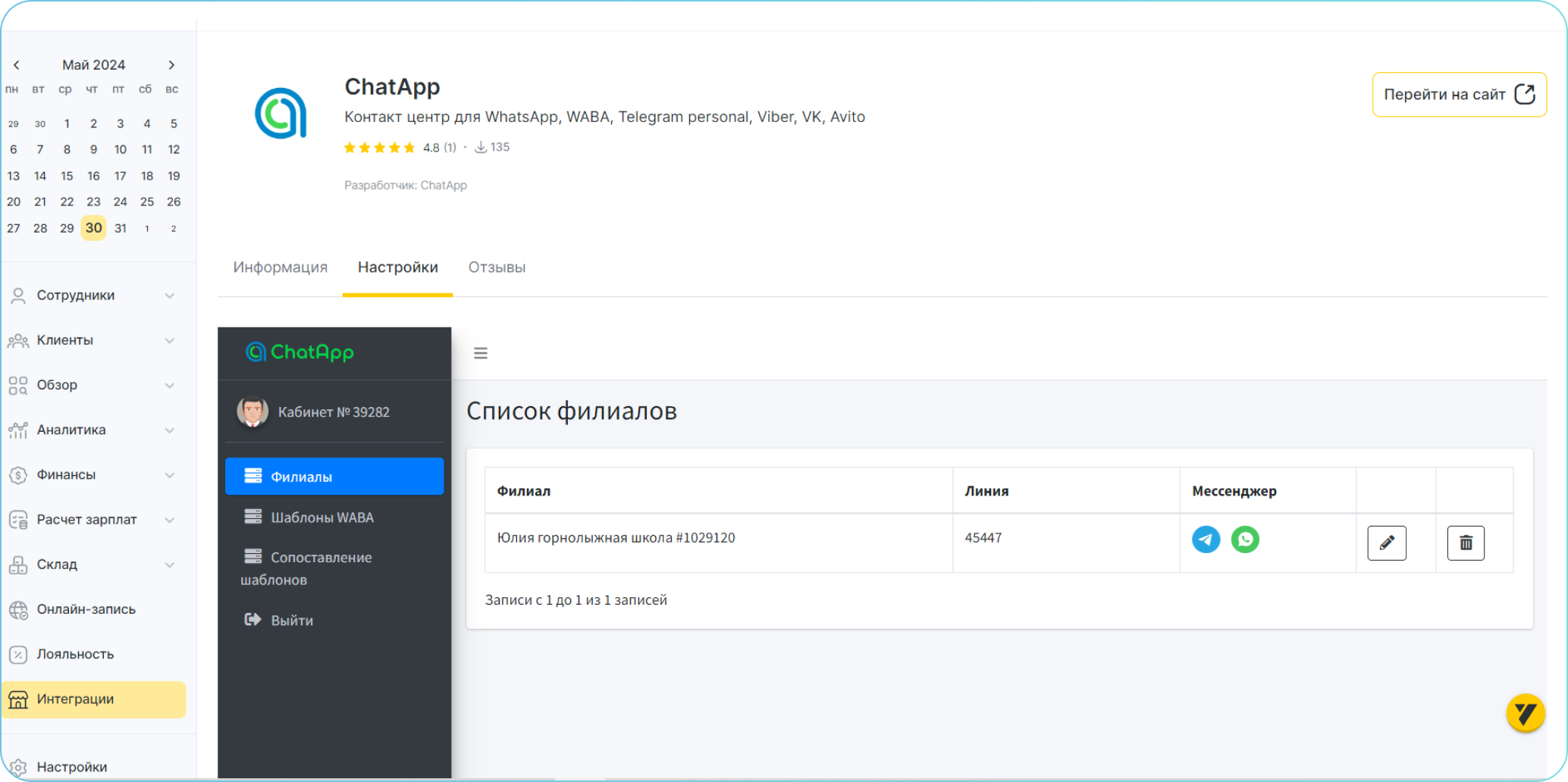The width and height of the screenshot is (1568, 782).
Task: Delete the branch with trash icon
Action: click(1465, 543)
